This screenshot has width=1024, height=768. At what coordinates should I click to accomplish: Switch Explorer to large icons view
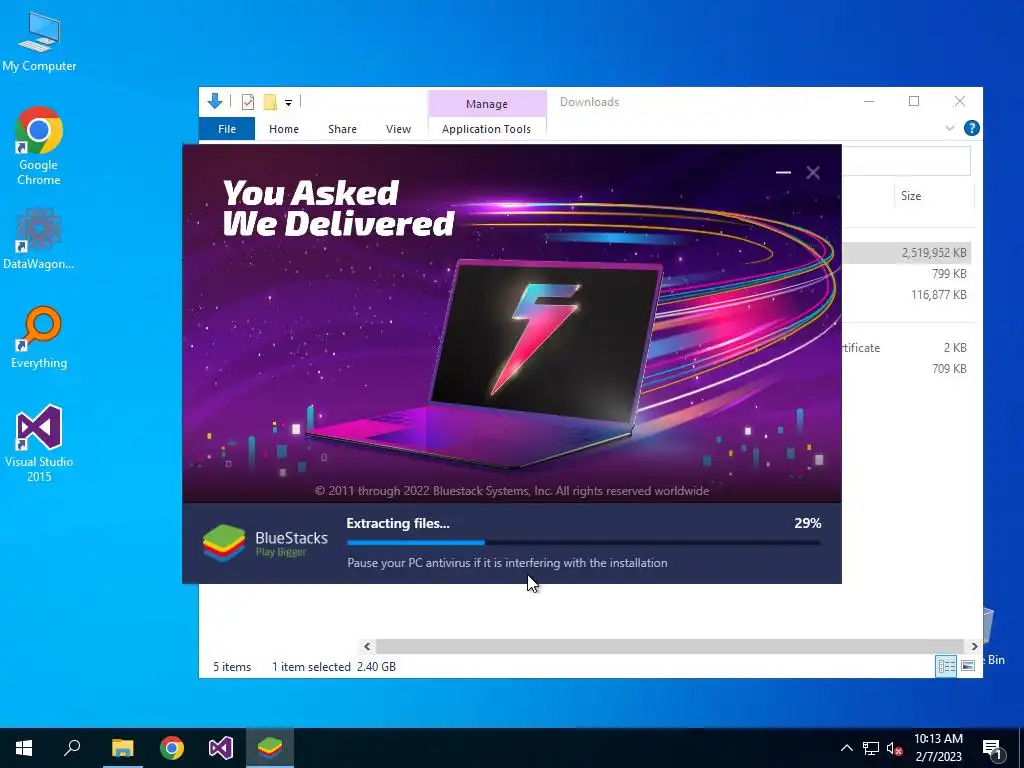pos(968,665)
